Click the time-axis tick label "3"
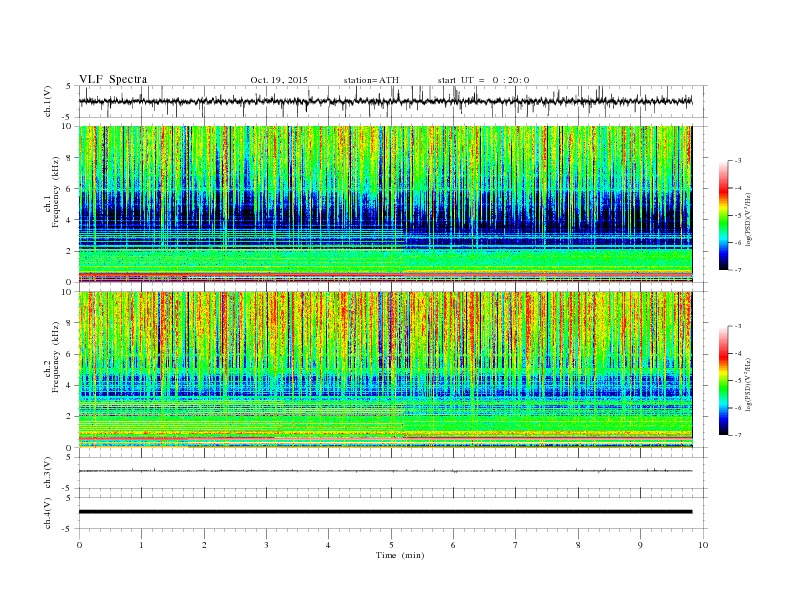Screen dimensions: 792x612 [x=266, y=545]
